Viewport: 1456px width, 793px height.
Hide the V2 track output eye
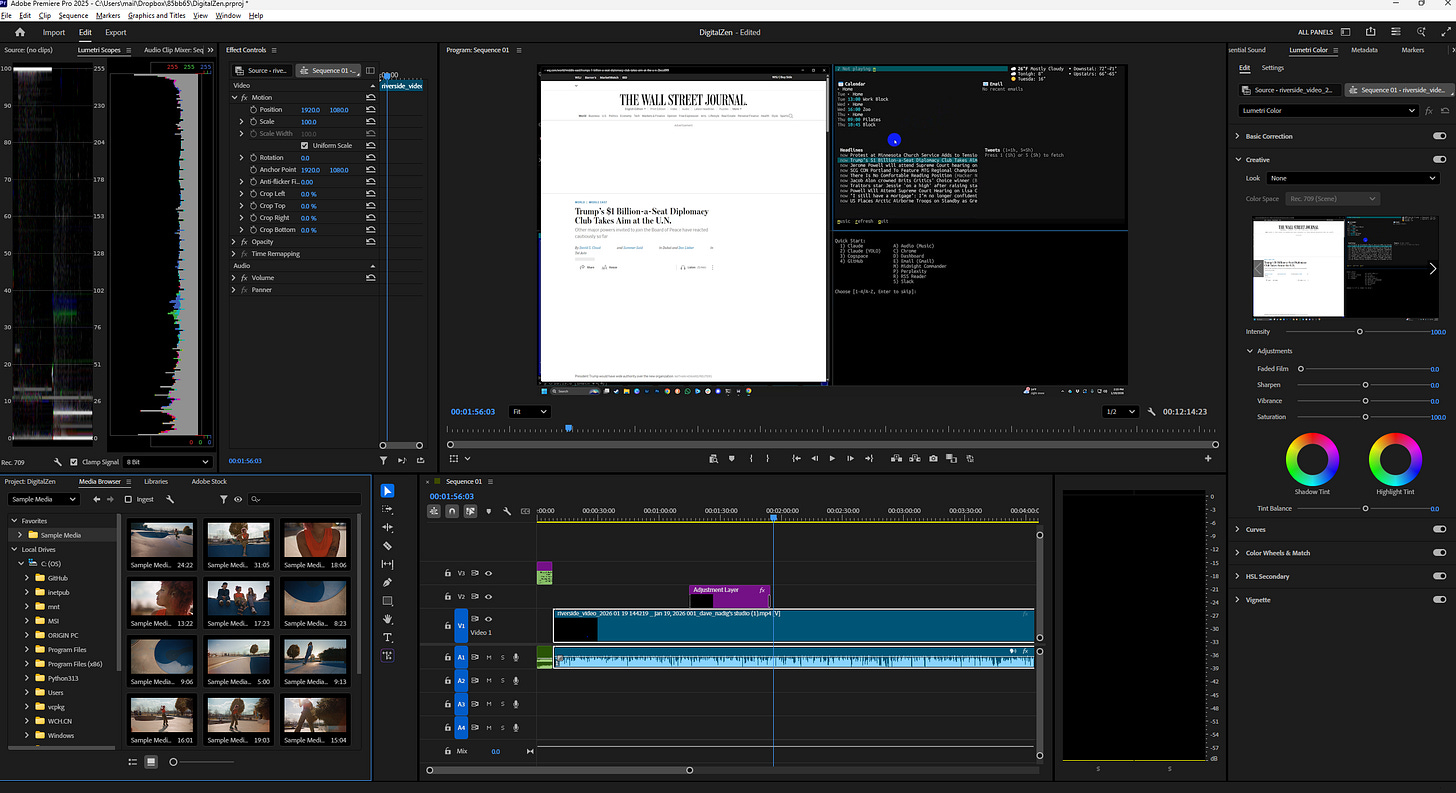click(x=489, y=596)
